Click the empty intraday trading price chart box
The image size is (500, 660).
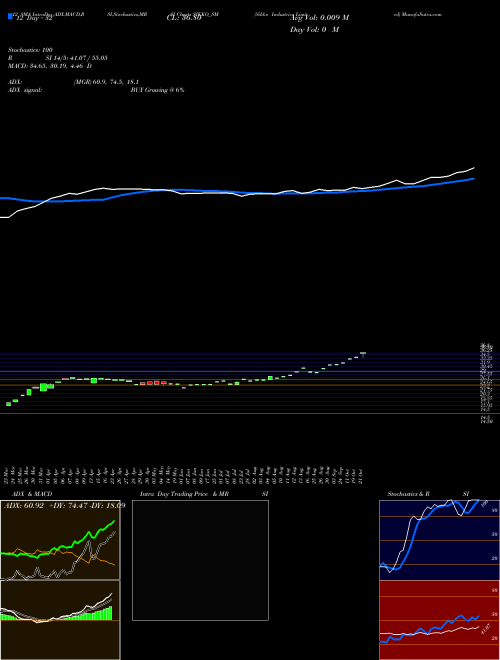(200, 560)
